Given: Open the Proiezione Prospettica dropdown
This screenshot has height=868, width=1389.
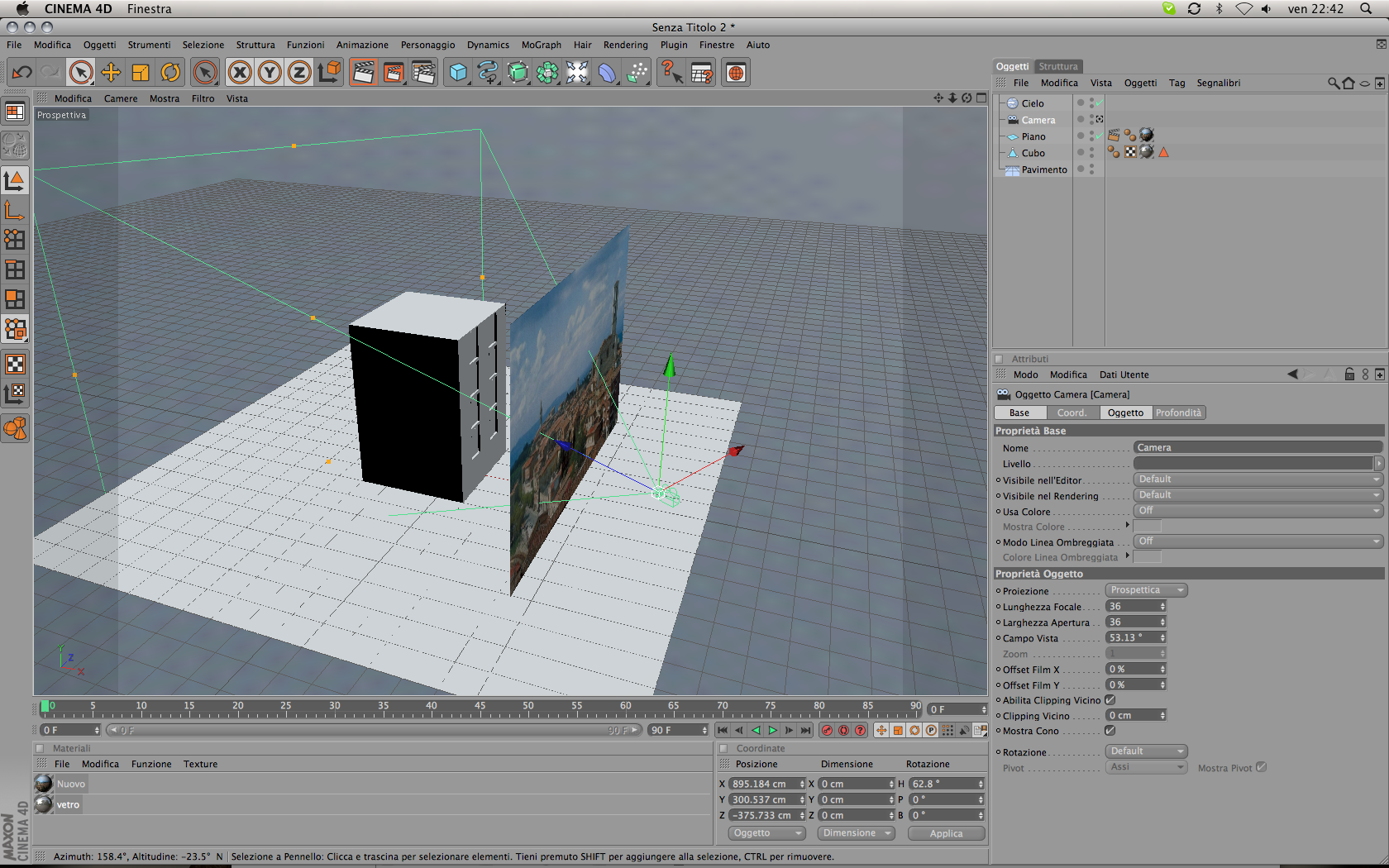Looking at the screenshot, I should pyautogui.click(x=1146, y=590).
